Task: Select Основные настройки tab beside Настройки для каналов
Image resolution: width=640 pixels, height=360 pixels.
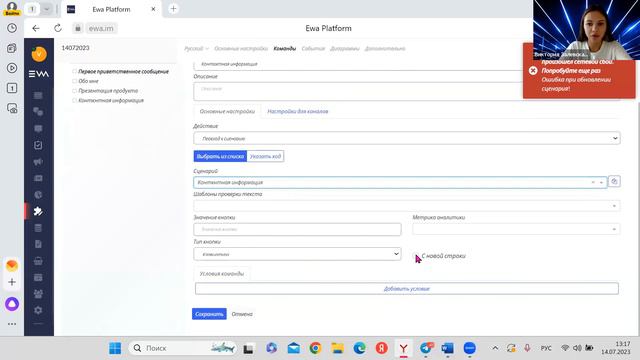Action: pyautogui.click(x=227, y=111)
